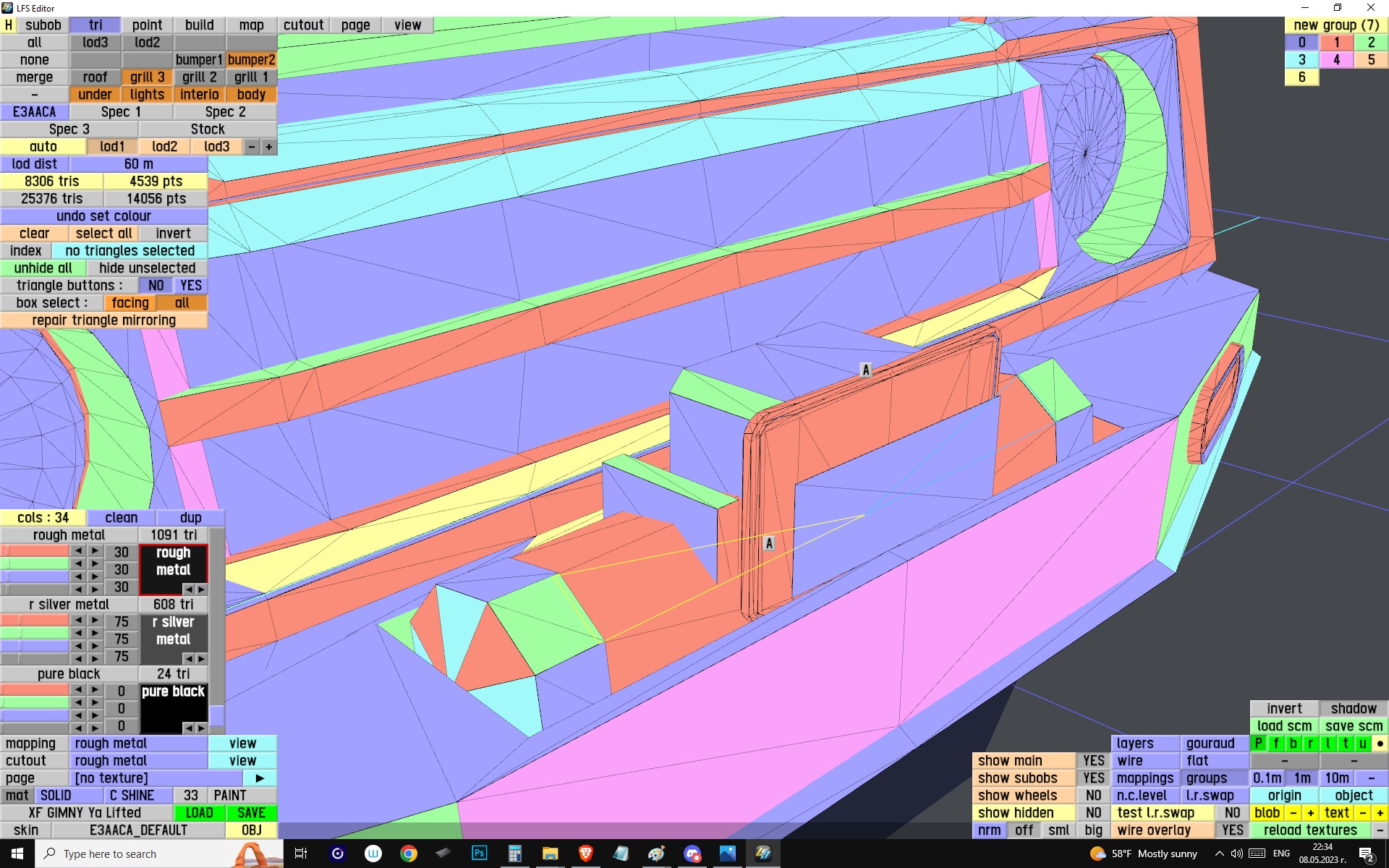Open the cutout tab in top bar

(x=303, y=25)
